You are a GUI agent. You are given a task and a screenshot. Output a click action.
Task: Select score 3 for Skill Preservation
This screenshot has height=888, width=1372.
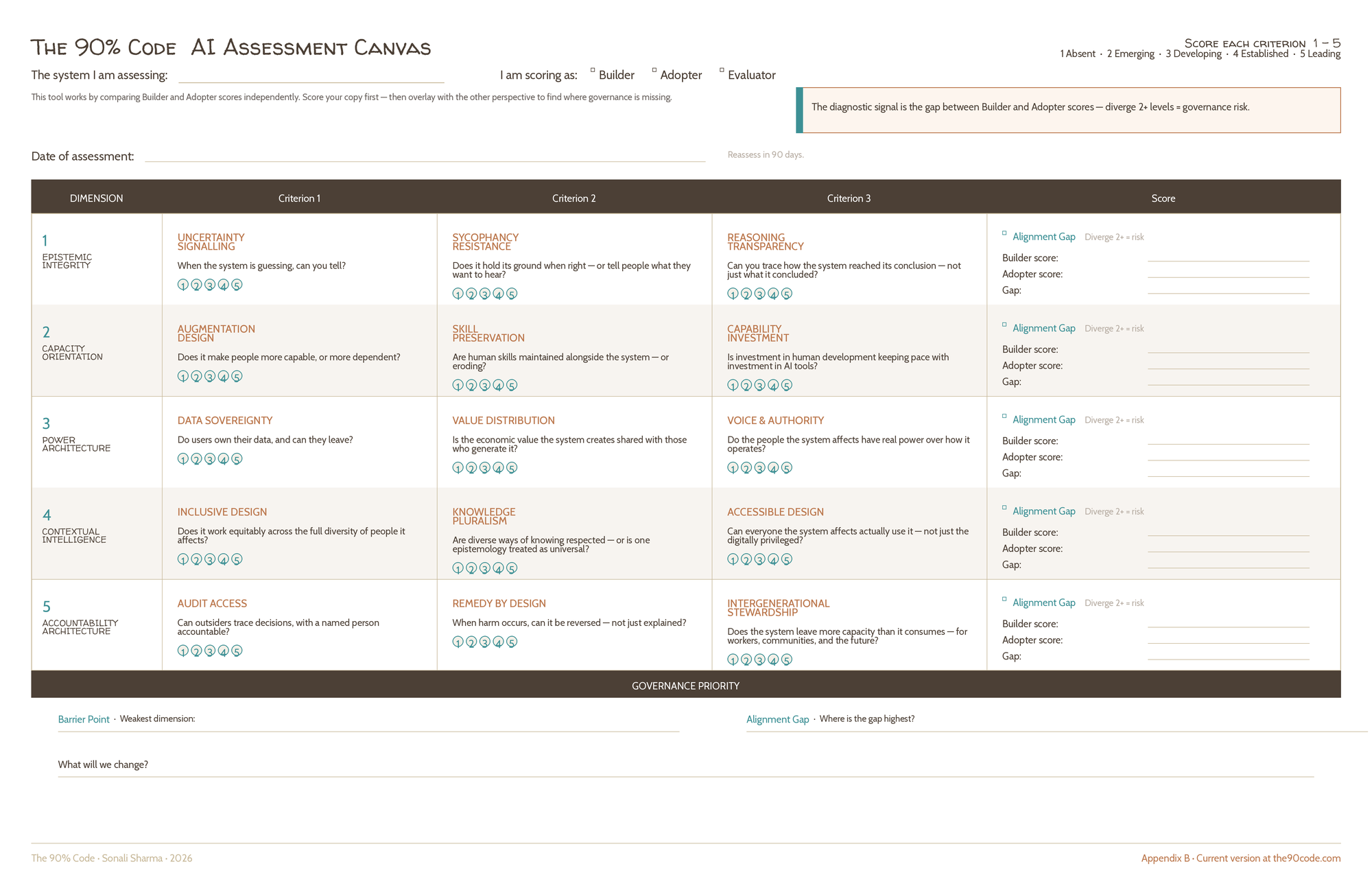pyautogui.click(x=485, y=385)
